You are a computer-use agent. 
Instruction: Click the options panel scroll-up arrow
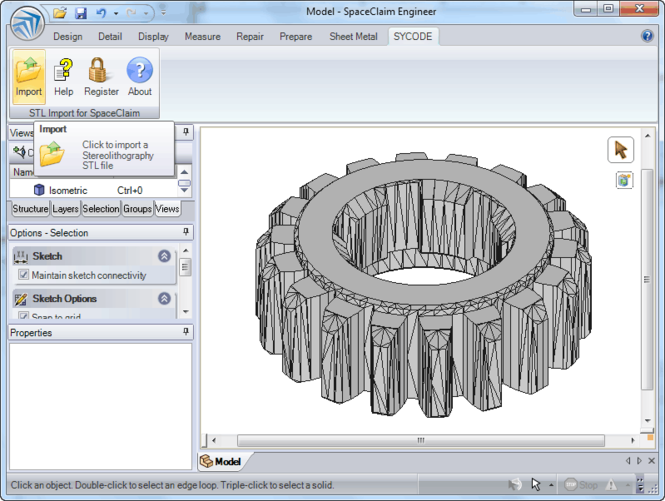point(185,250)
